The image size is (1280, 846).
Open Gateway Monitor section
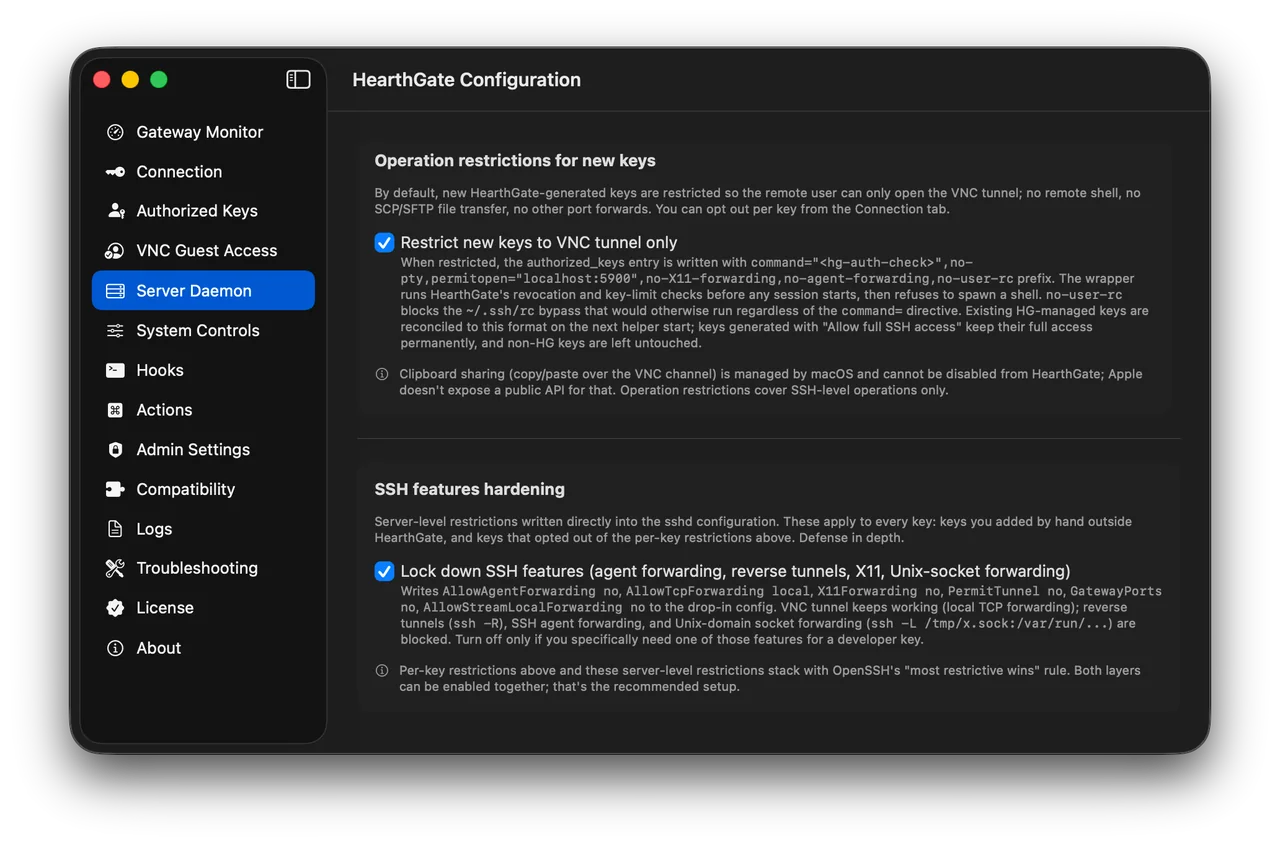(x=203, y=132)
